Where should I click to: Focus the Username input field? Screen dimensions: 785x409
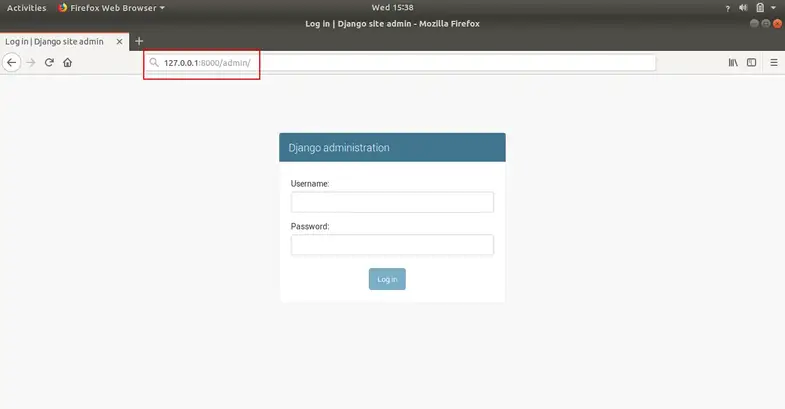392,202
